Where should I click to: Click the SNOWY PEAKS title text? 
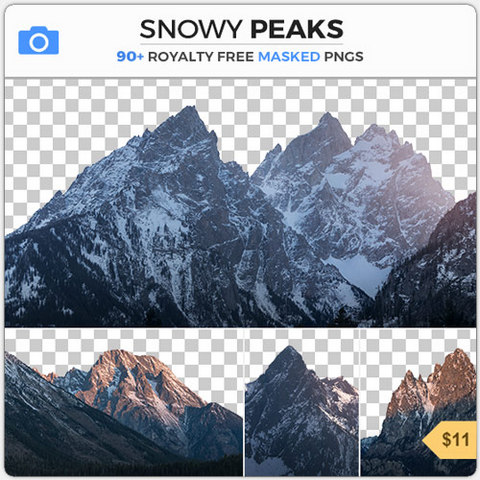coord(241,29)
